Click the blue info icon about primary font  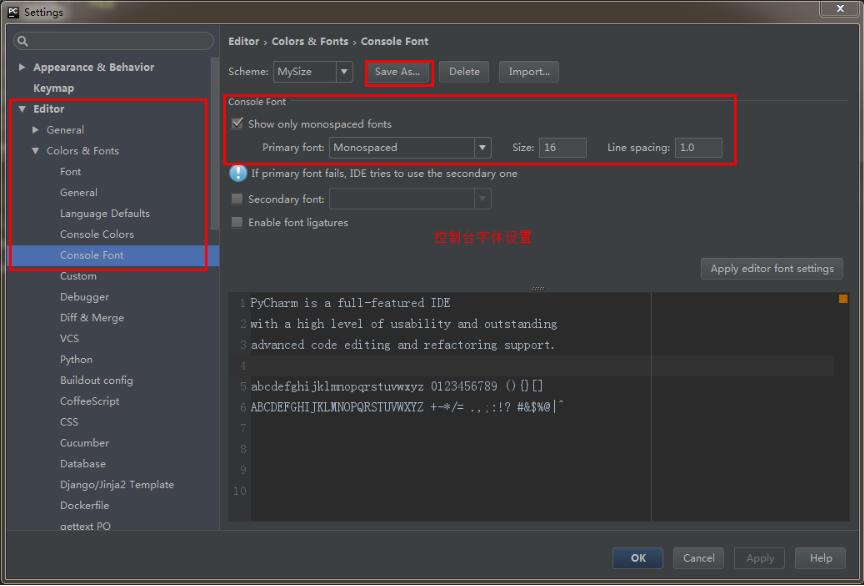tap(238, 173)
